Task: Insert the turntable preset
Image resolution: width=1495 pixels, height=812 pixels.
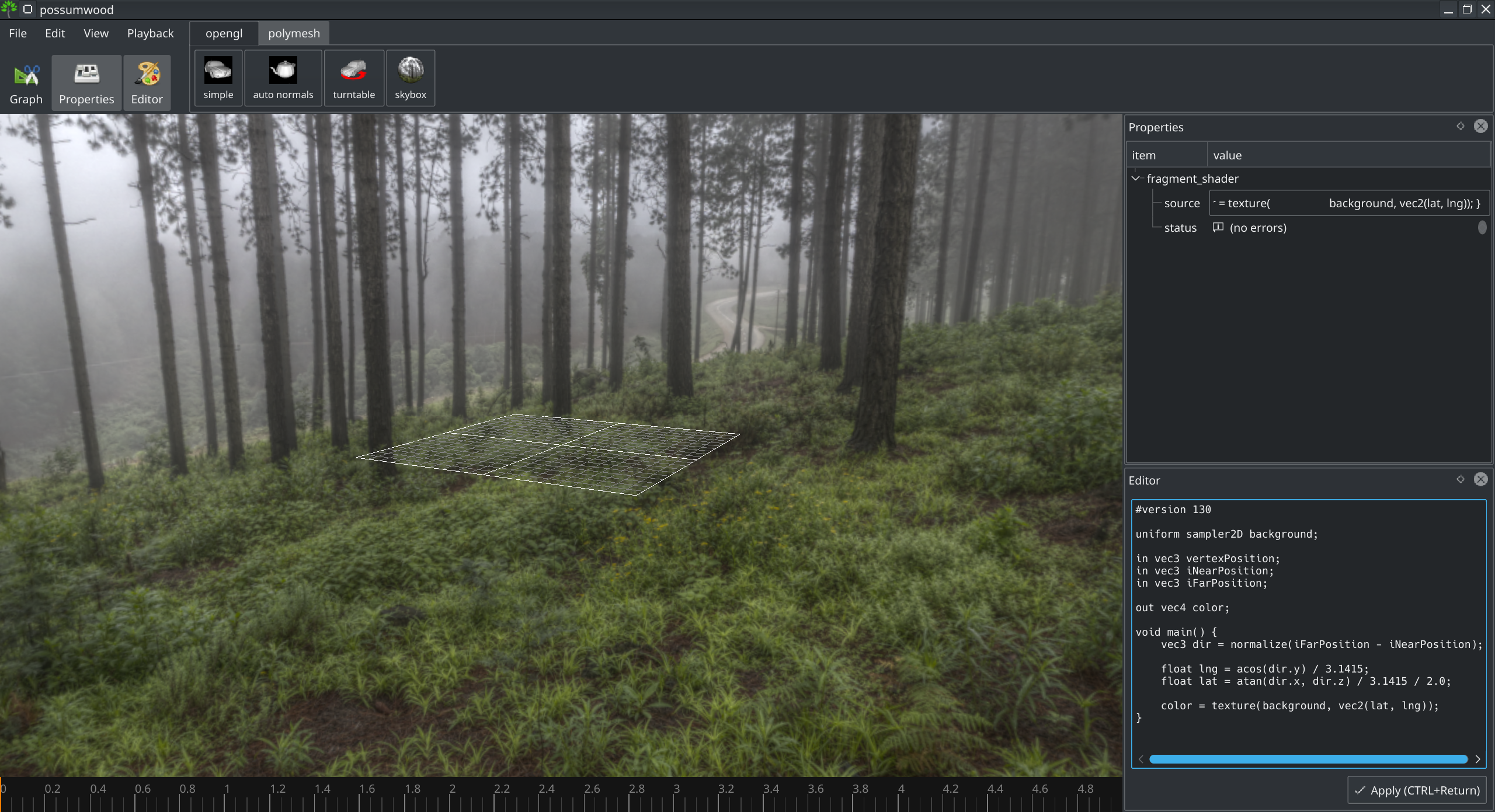Action: tap(354, 78)
